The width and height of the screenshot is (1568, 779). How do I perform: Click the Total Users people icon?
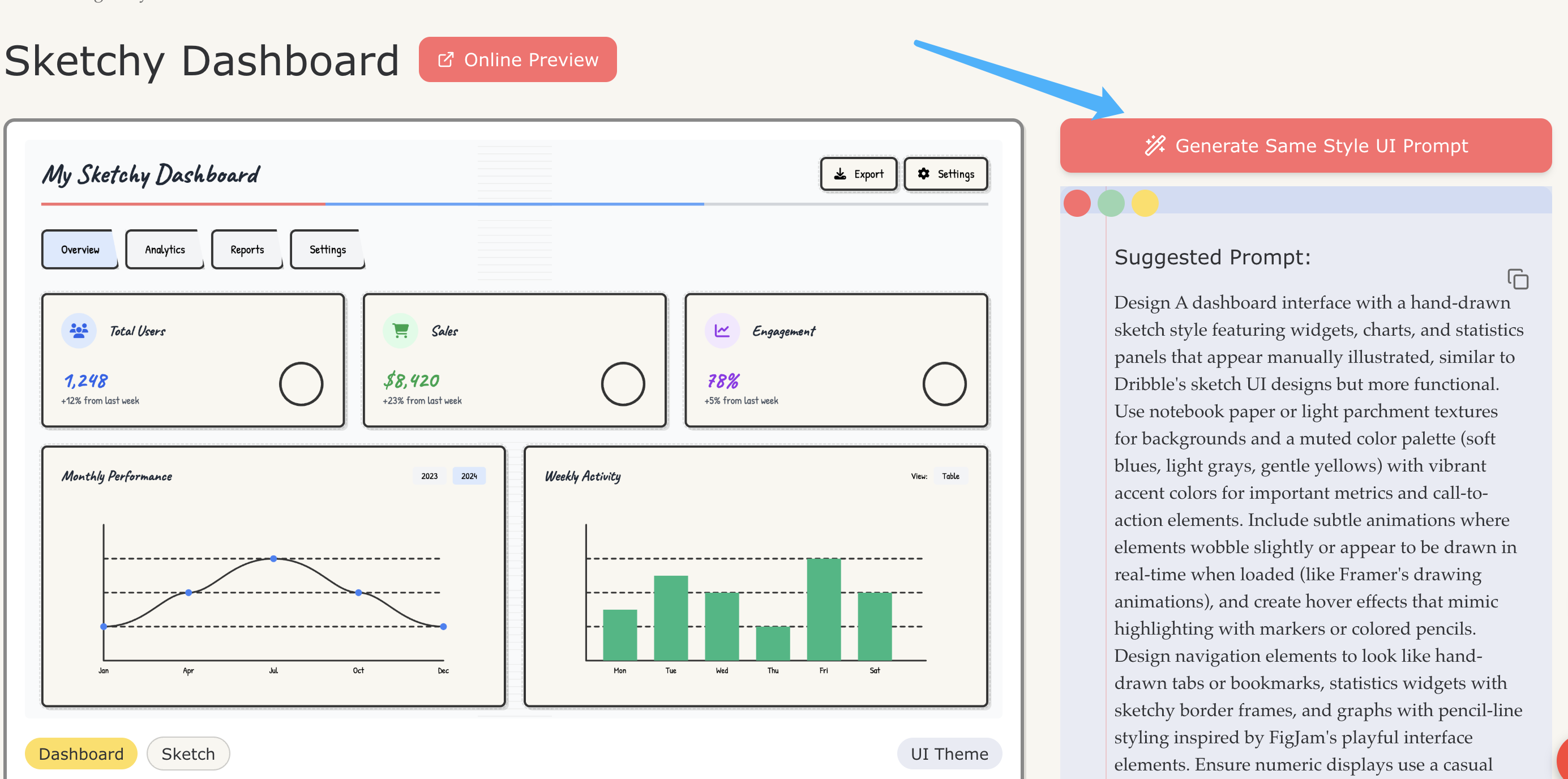click(x=79, y=331)
